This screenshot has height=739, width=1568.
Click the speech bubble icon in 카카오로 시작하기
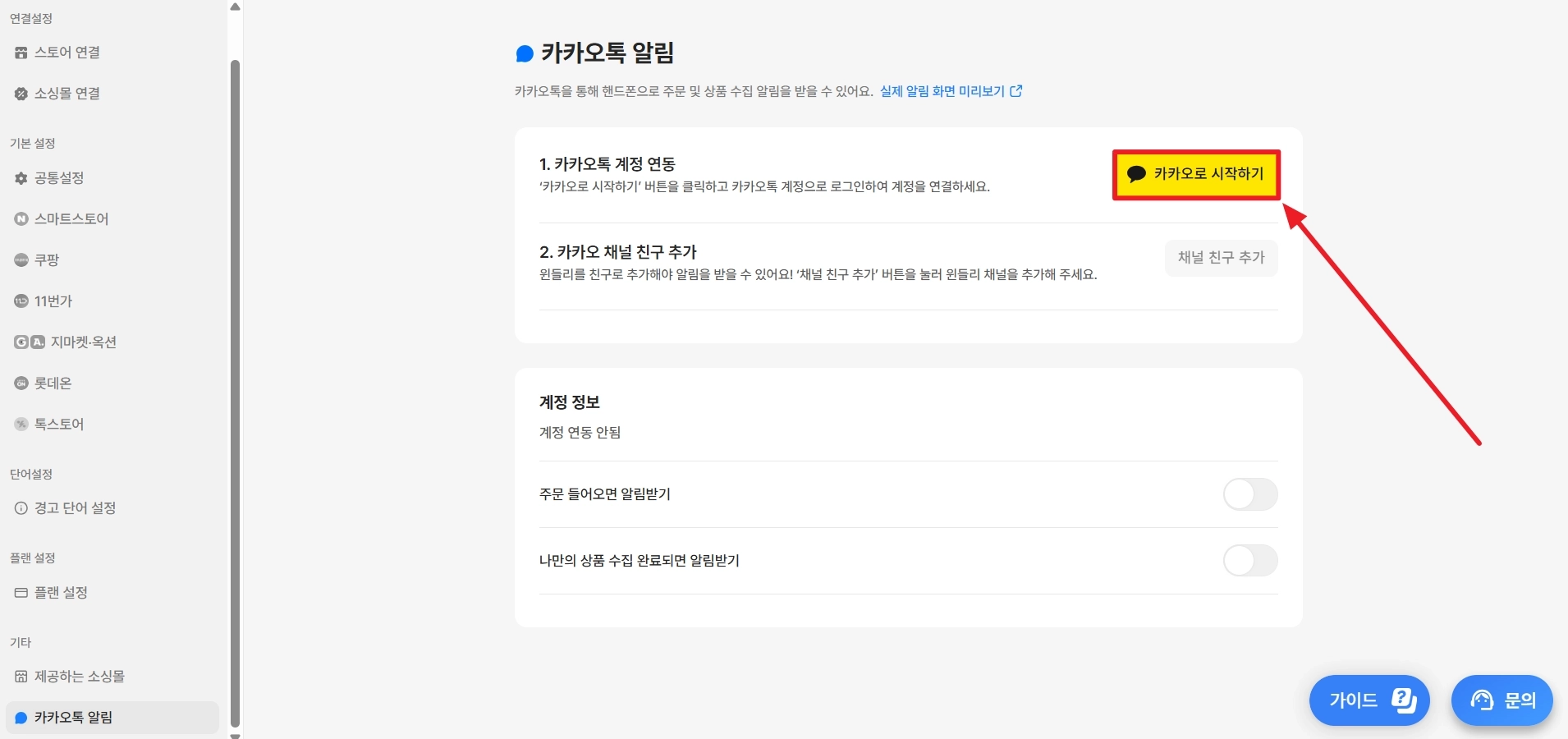pos(1136,174)
